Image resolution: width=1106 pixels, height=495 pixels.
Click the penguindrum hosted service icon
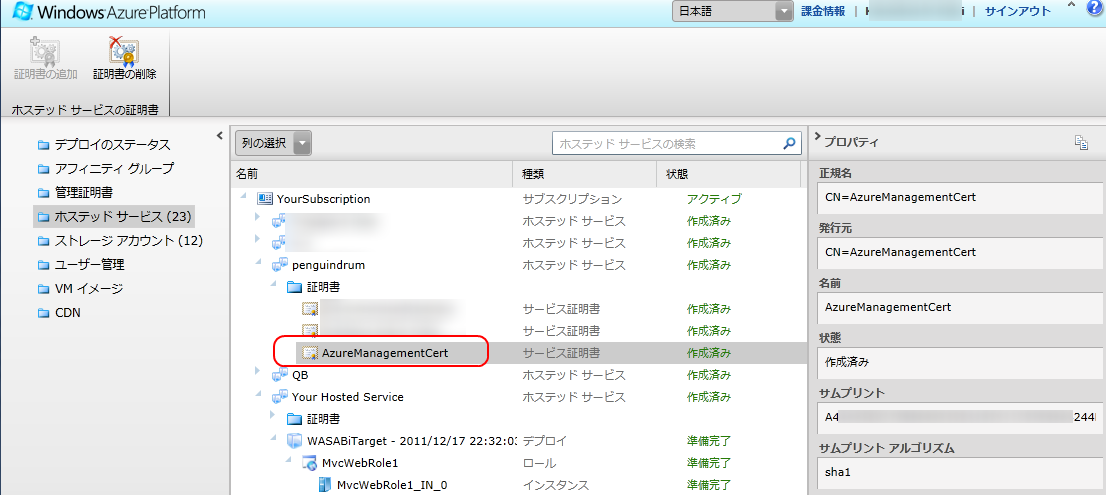(x=279, y=265)
